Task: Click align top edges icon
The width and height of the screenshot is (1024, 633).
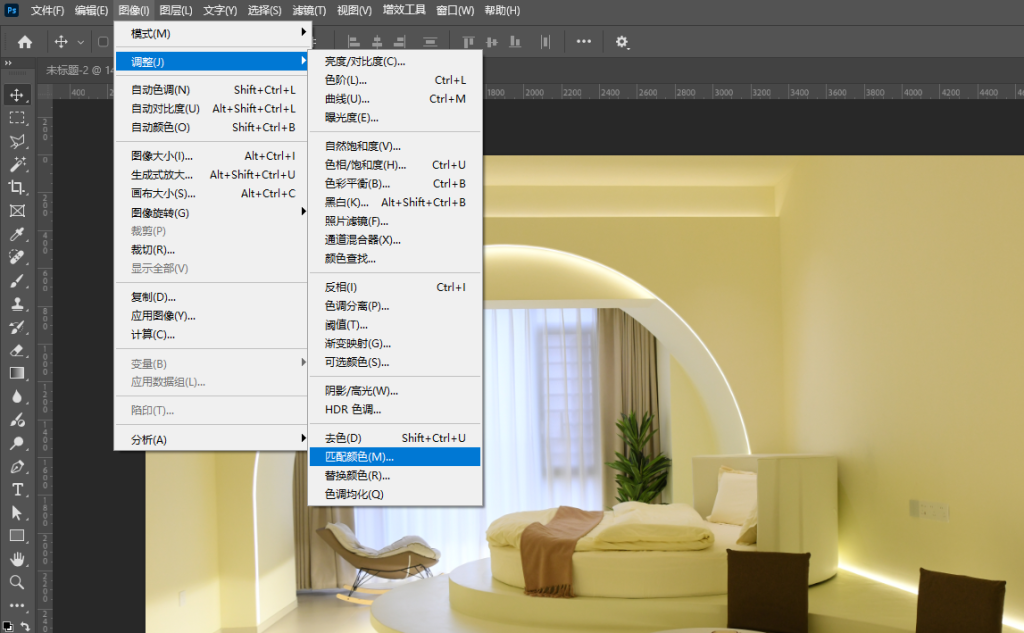Action: (x=468, y=42)
